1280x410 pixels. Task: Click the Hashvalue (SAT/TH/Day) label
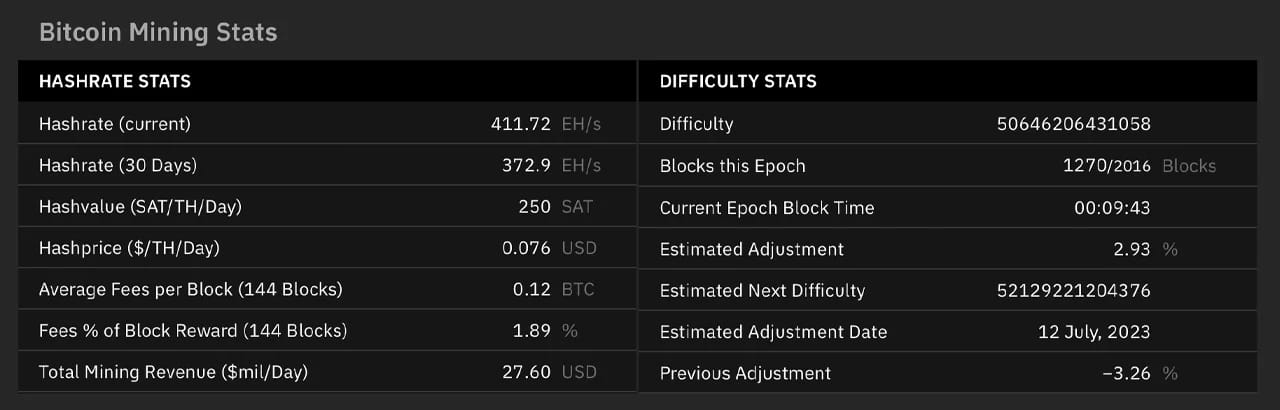pos(140,207)
